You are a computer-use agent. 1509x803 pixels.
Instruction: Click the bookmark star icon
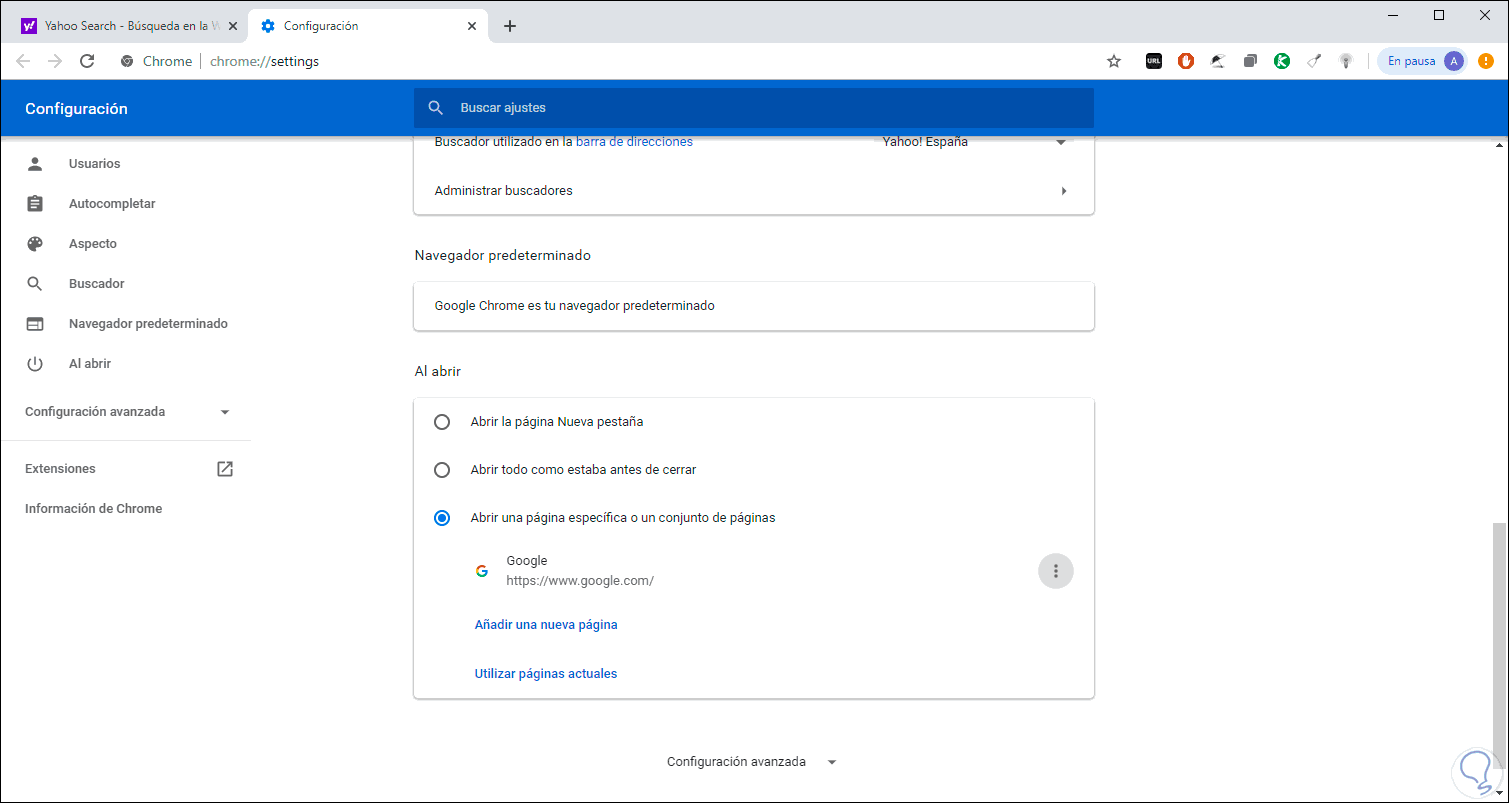click(x=1114, y=61)
